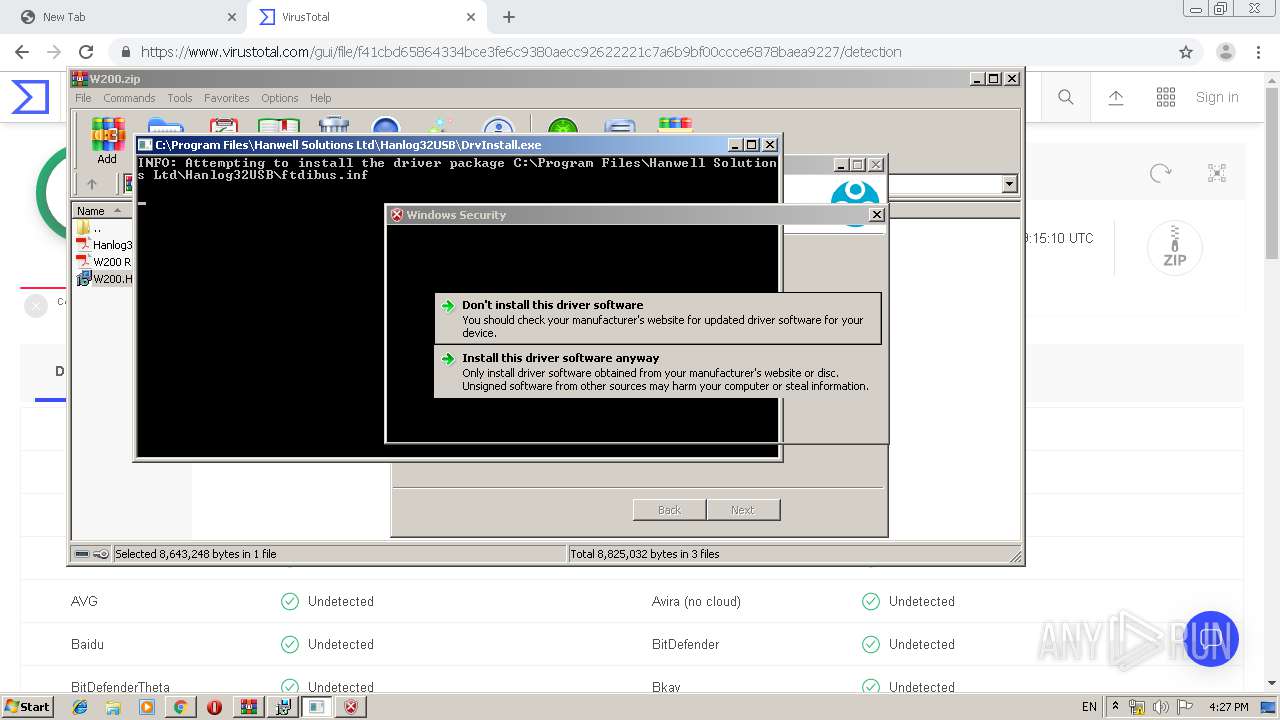Choose Install this driver software anyway
Viewport: 1280px width, 720px height.
[x=658, y=371]
